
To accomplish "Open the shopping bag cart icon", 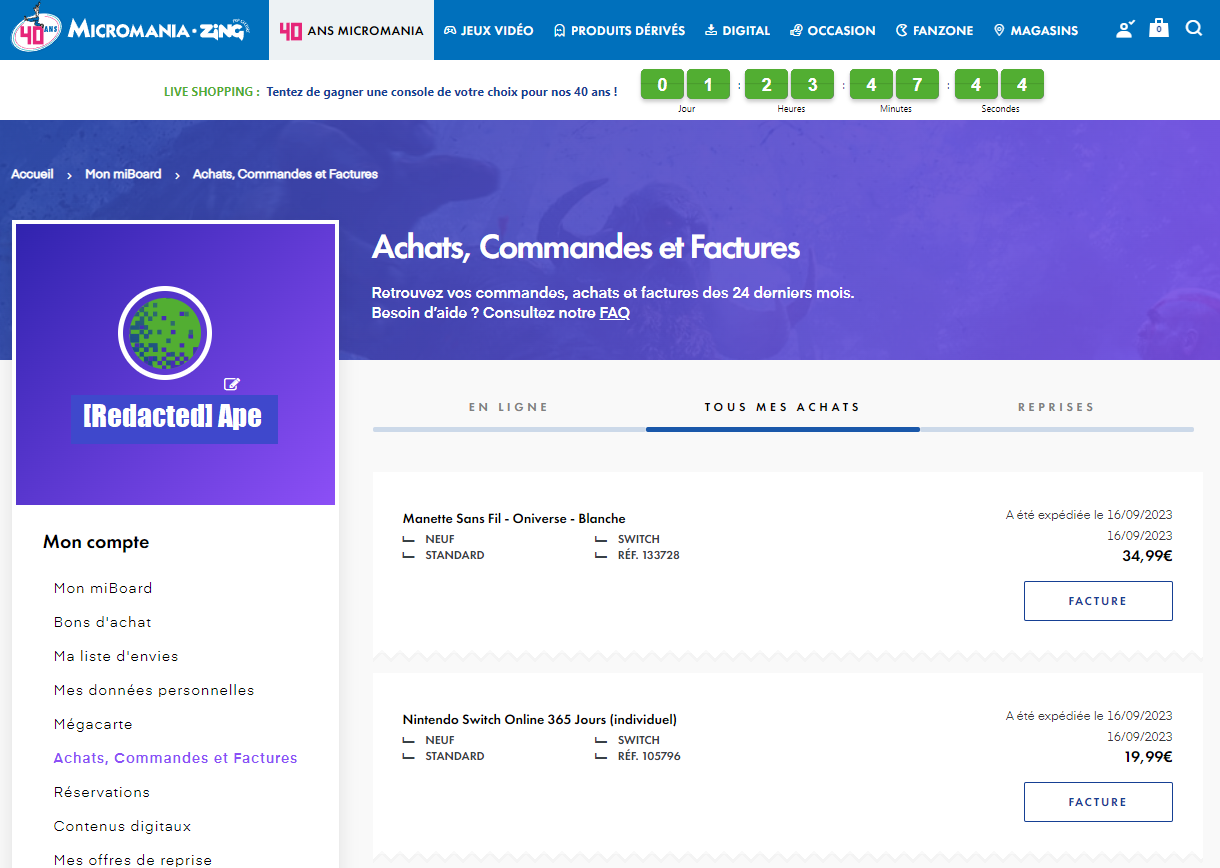I will point(1159,28).
